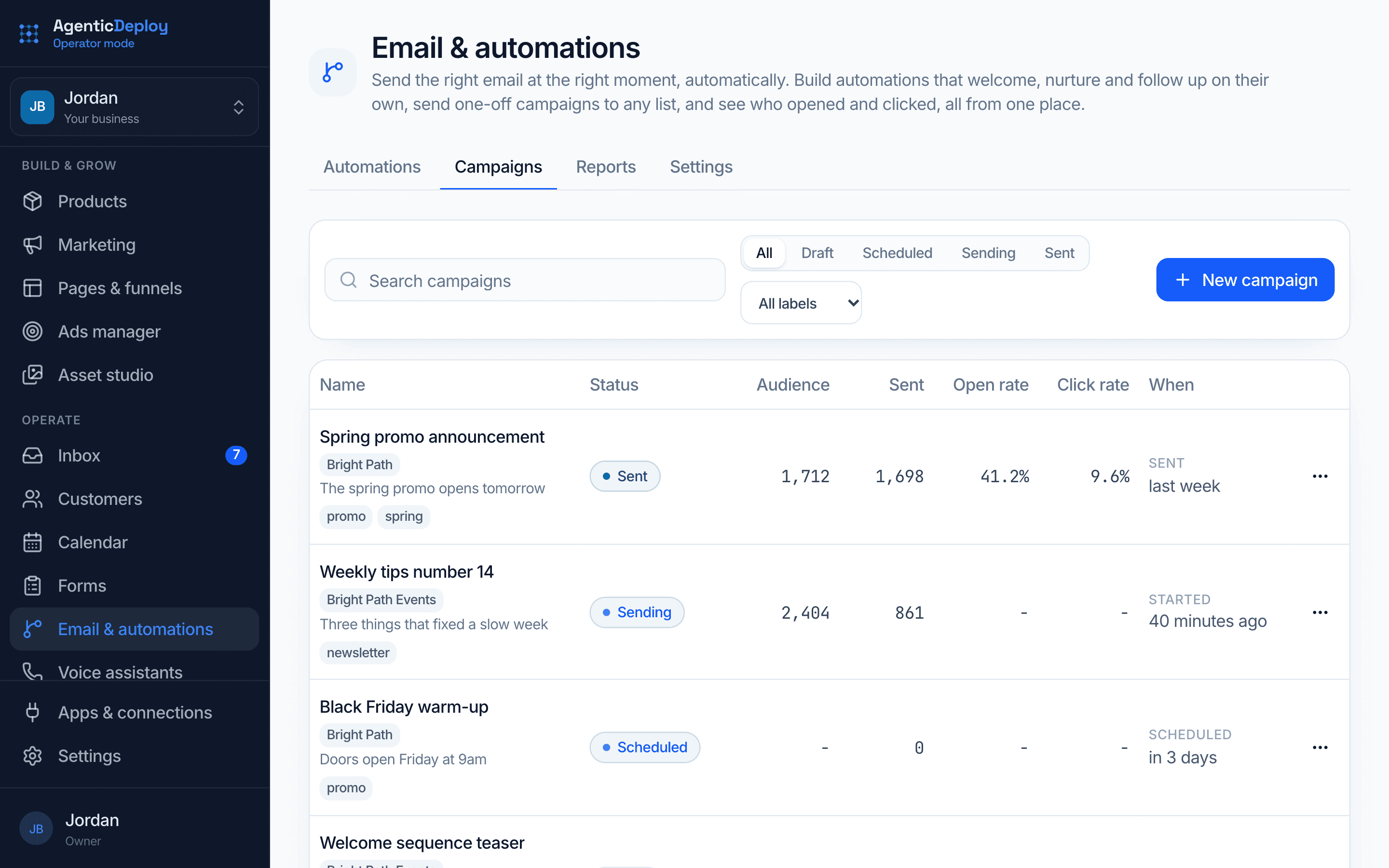Click the AgenticDeploy logo icon
This screenshot has height=868, width=1389.
(x=29, y=33)
